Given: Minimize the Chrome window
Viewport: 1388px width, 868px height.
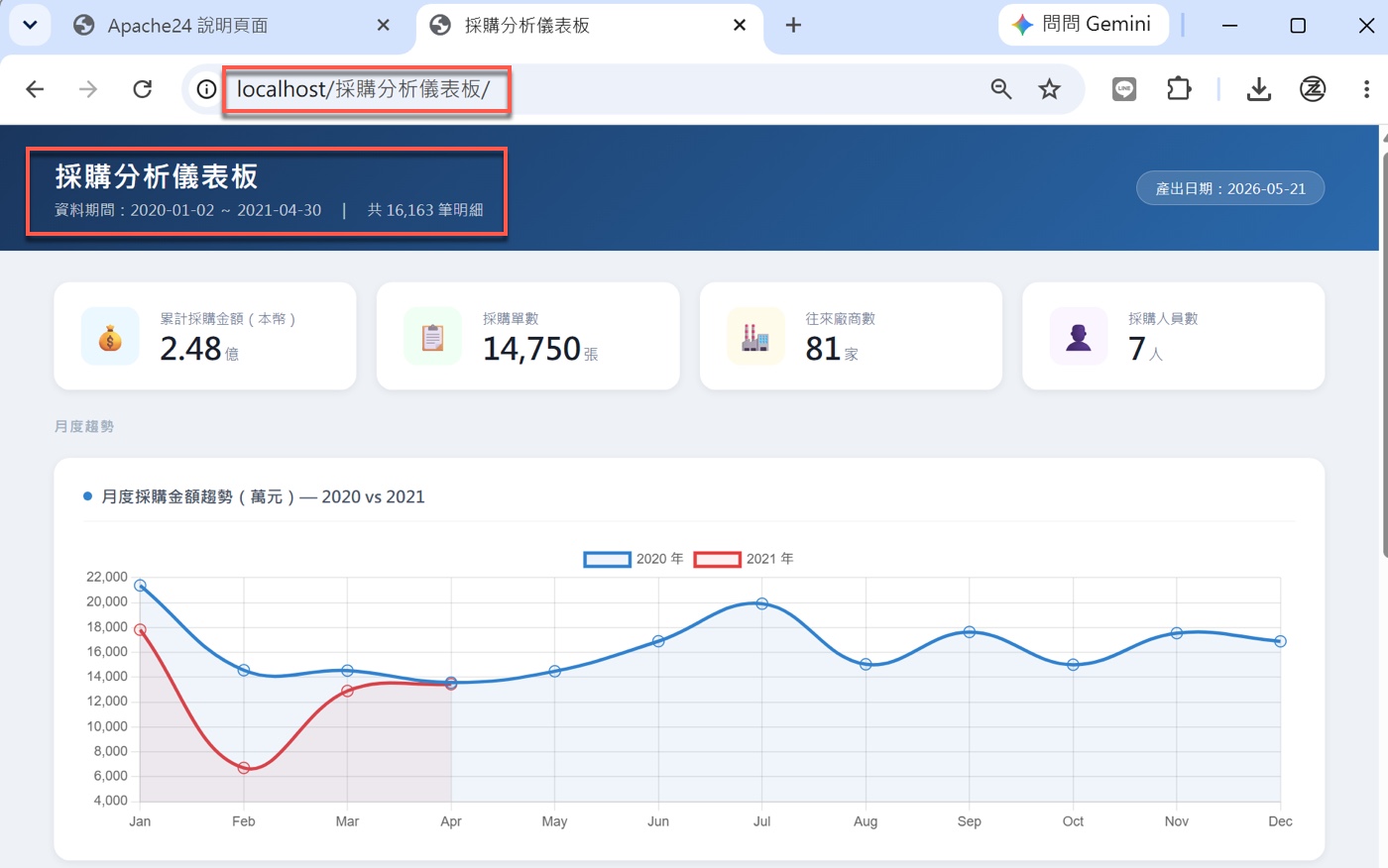Looking at the screenshot, I should (1229, 25).
